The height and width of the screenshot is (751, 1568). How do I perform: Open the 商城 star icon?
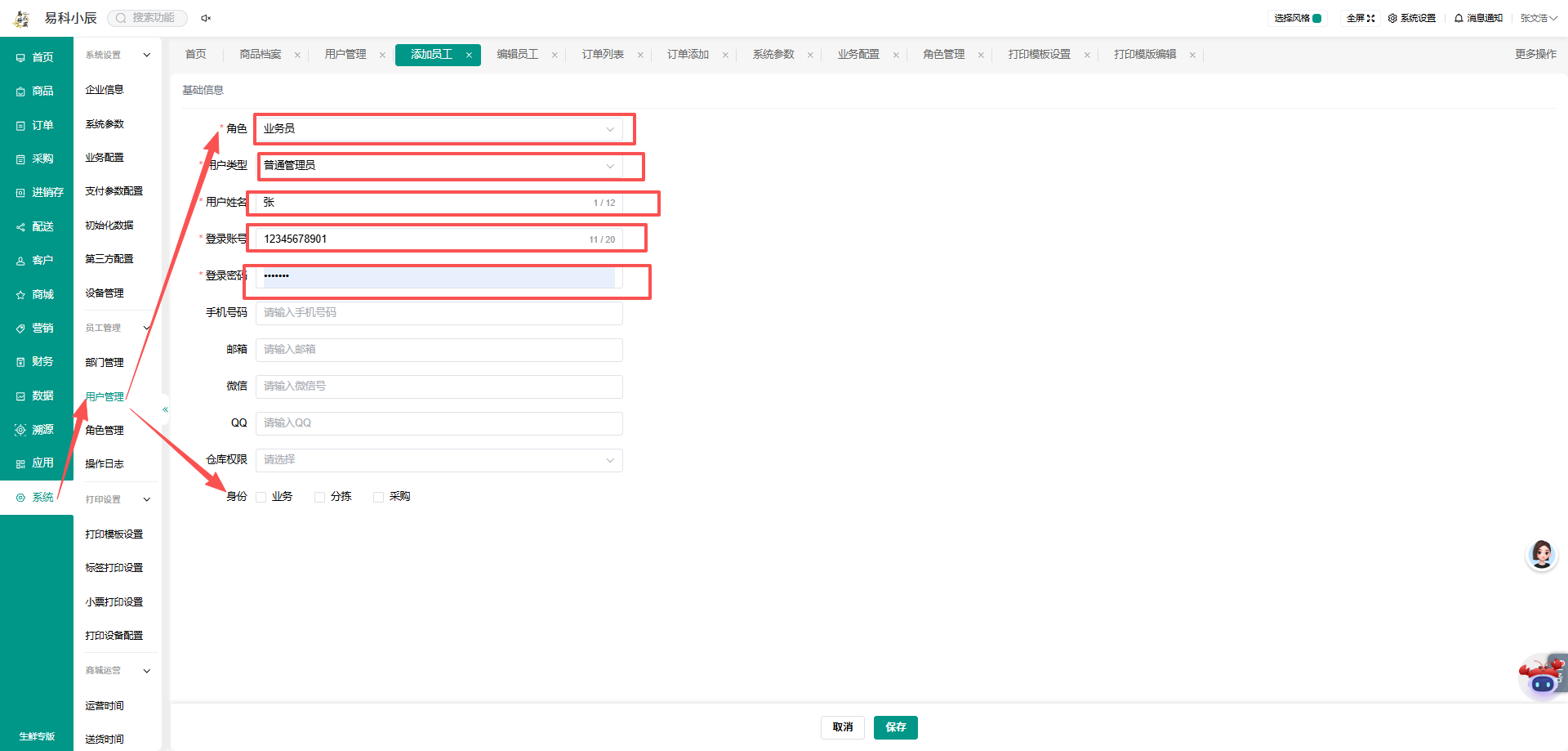(x=20, y=295)
